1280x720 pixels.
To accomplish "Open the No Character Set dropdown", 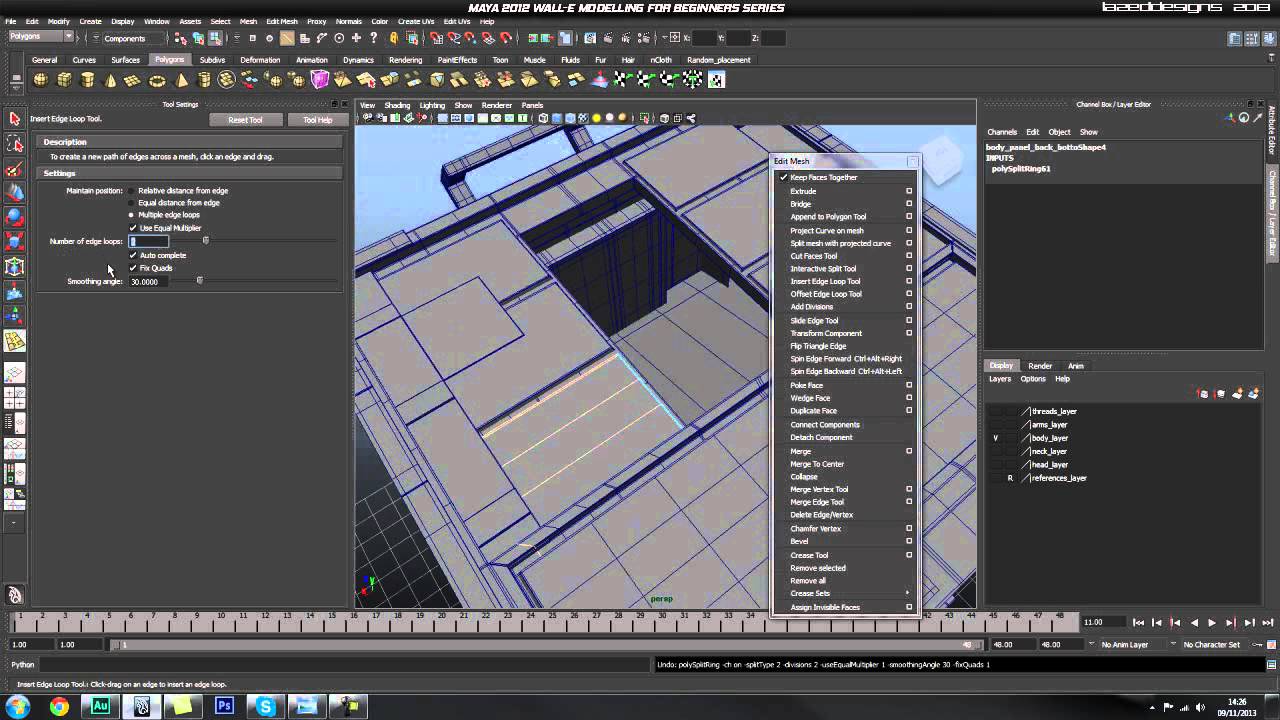I will pyautogui.click(x=1212, y=645).
